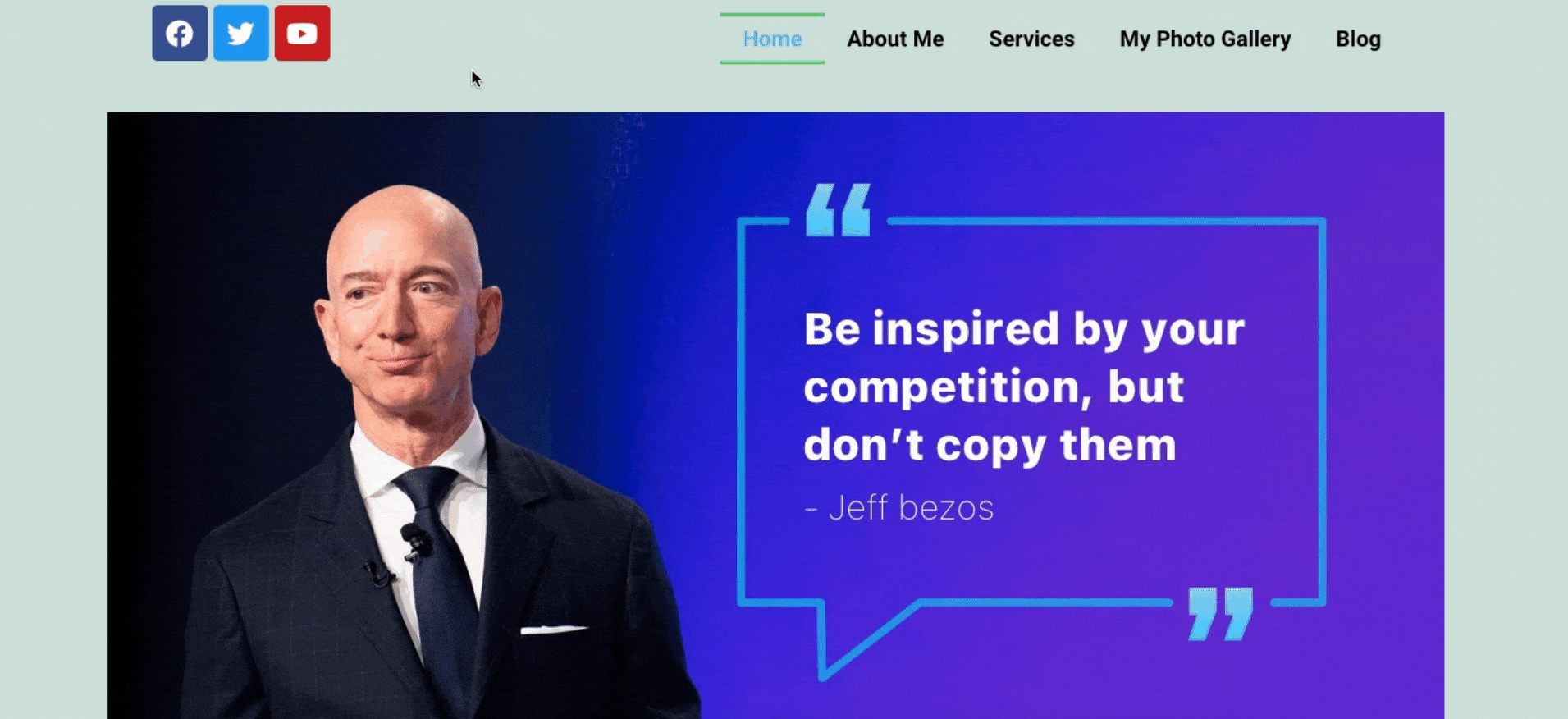Open the Facebook social link icon
The width and height of the screenshot is (1568, 719).
click(180, 34)
